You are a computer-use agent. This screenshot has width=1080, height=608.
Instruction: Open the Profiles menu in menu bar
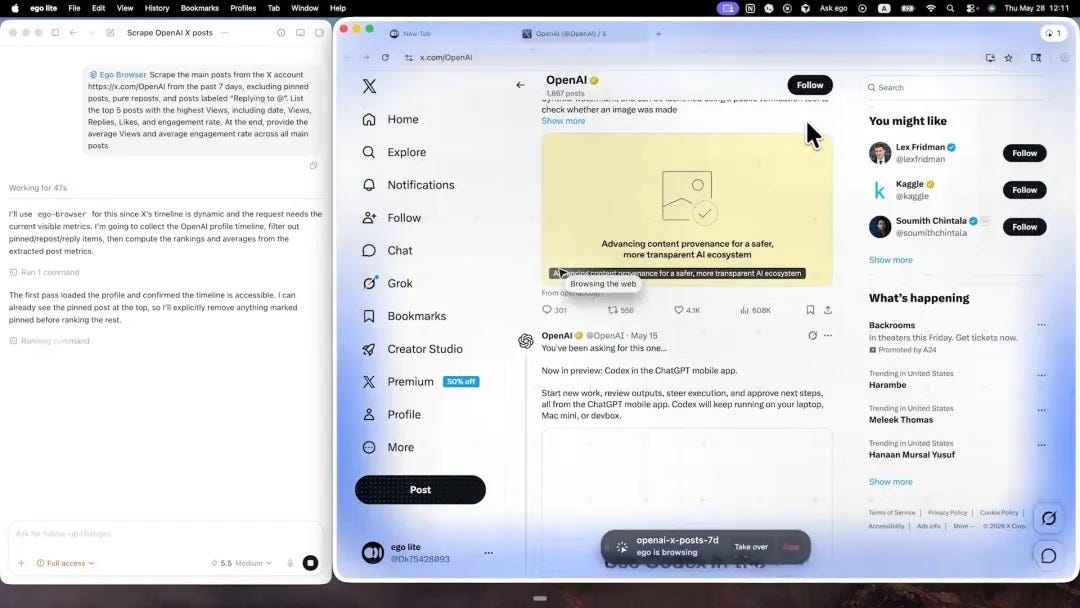[242, 8]
